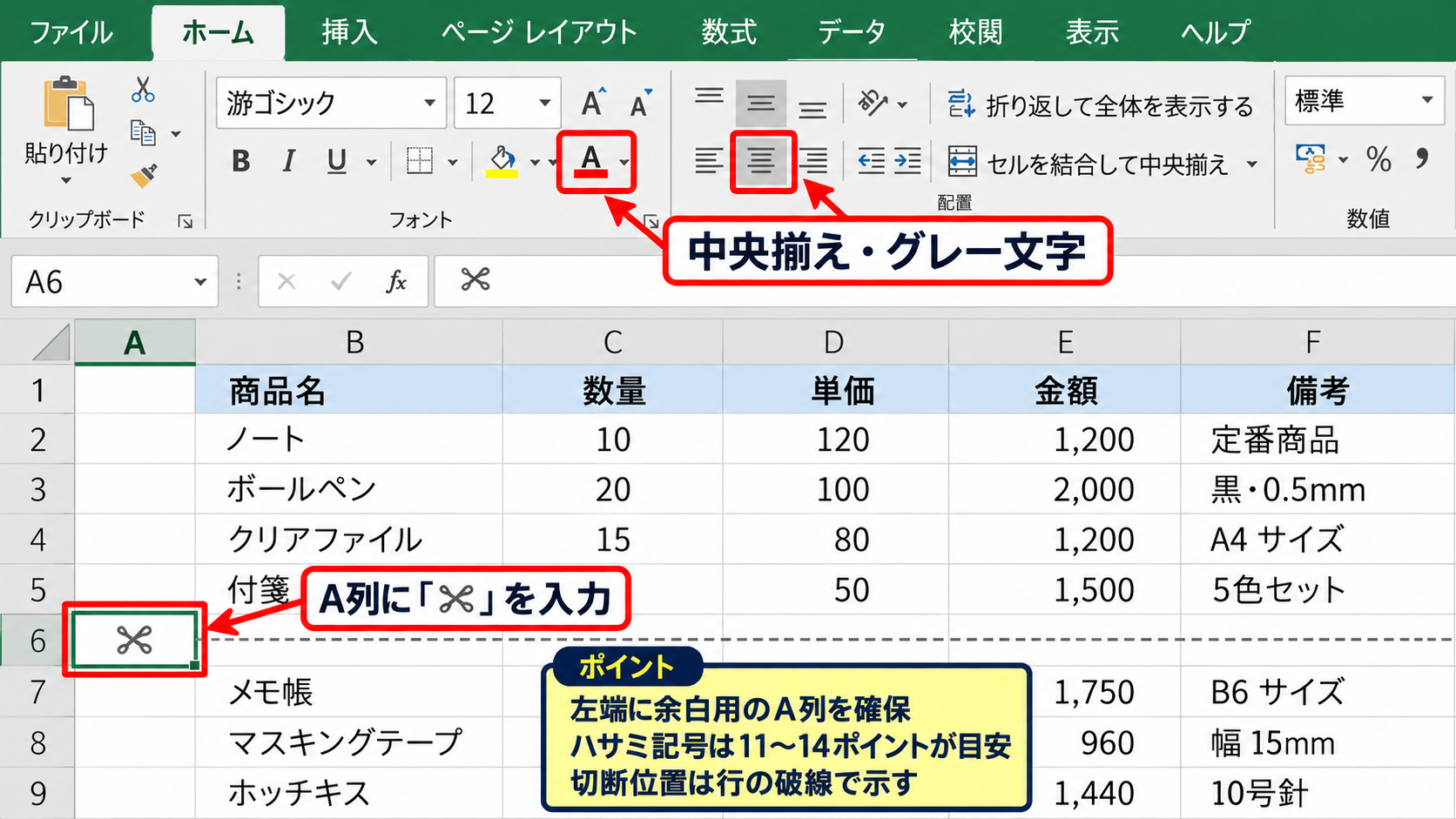Align text left in cell

(709, 161)
